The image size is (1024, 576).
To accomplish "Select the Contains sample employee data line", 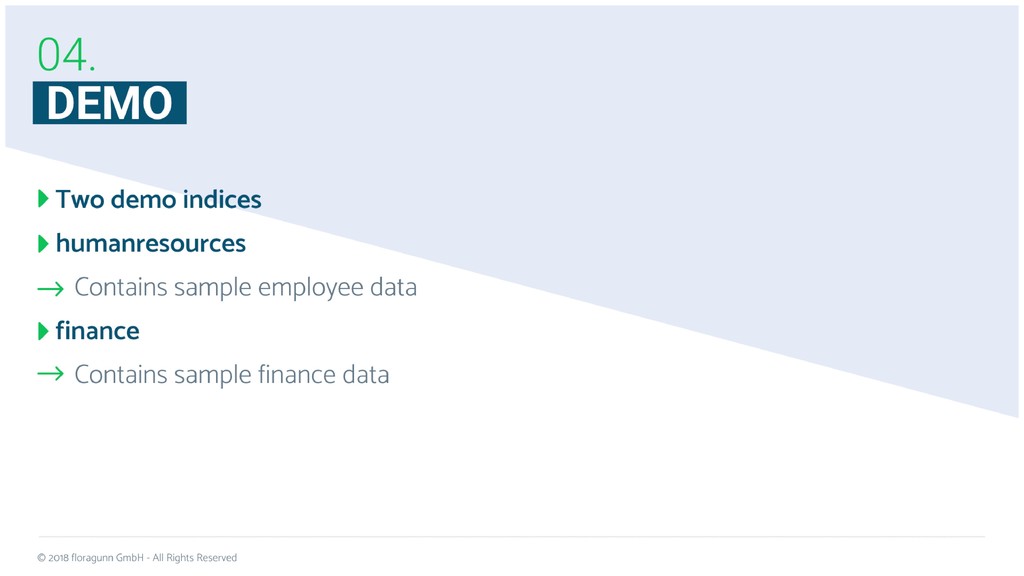I will [x=246, y=287].
